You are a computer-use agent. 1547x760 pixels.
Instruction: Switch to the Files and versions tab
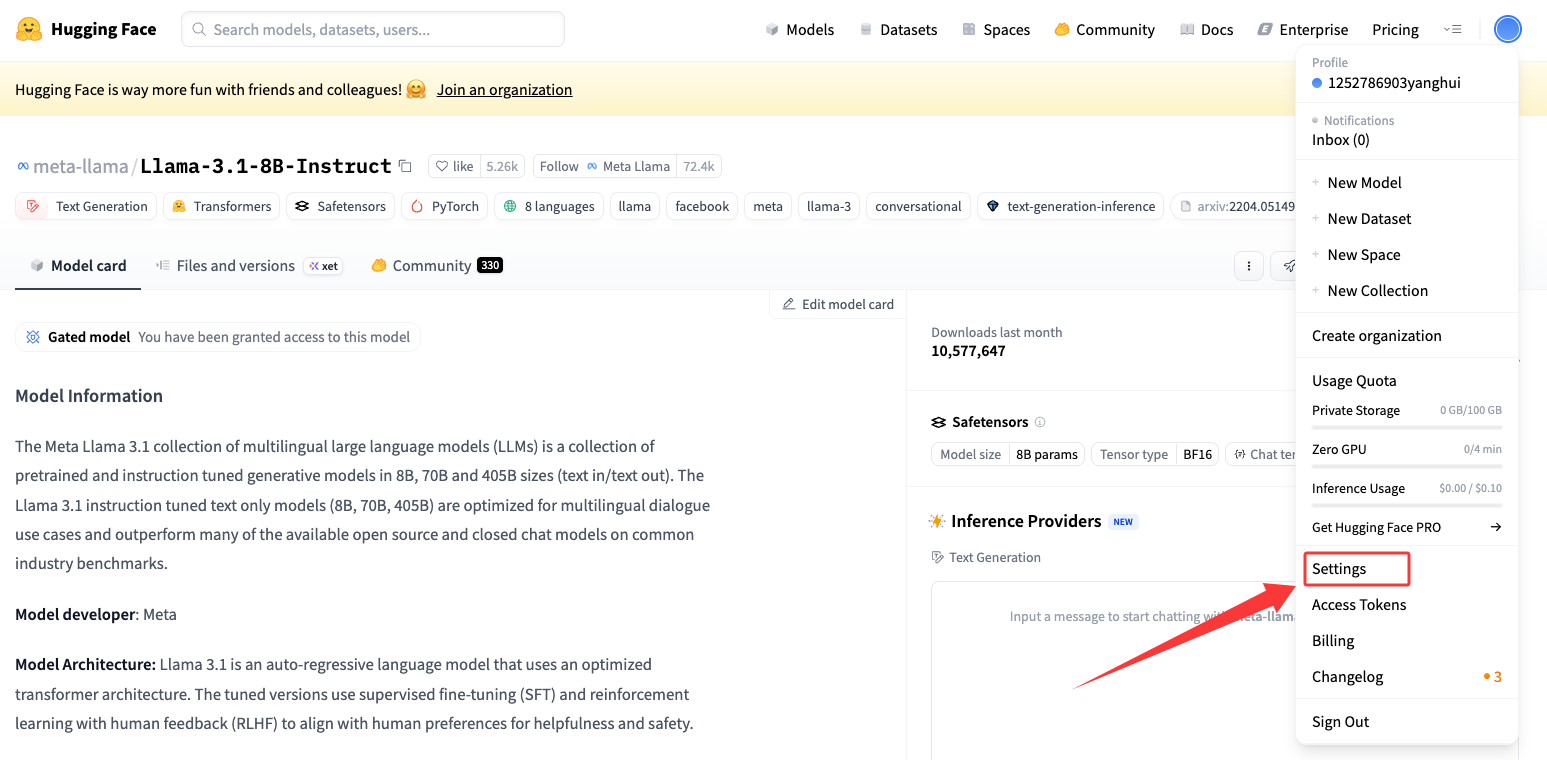pos(249,266)
